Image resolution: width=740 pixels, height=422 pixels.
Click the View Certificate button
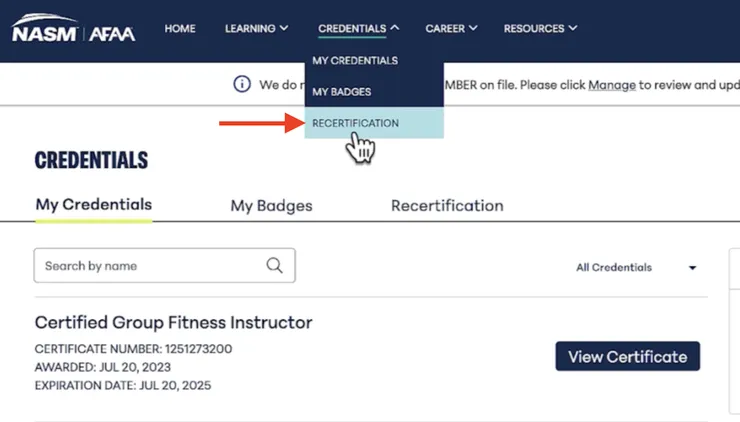pyautogui.click(x=627, y=357)
